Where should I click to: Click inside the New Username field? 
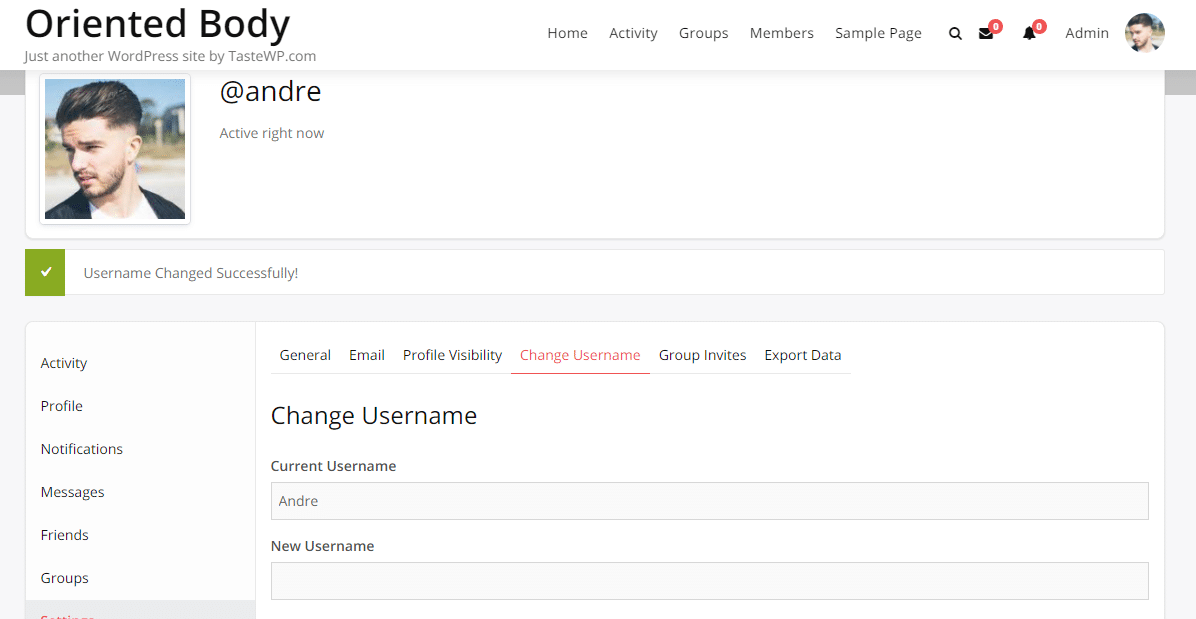tap(710, 581)
